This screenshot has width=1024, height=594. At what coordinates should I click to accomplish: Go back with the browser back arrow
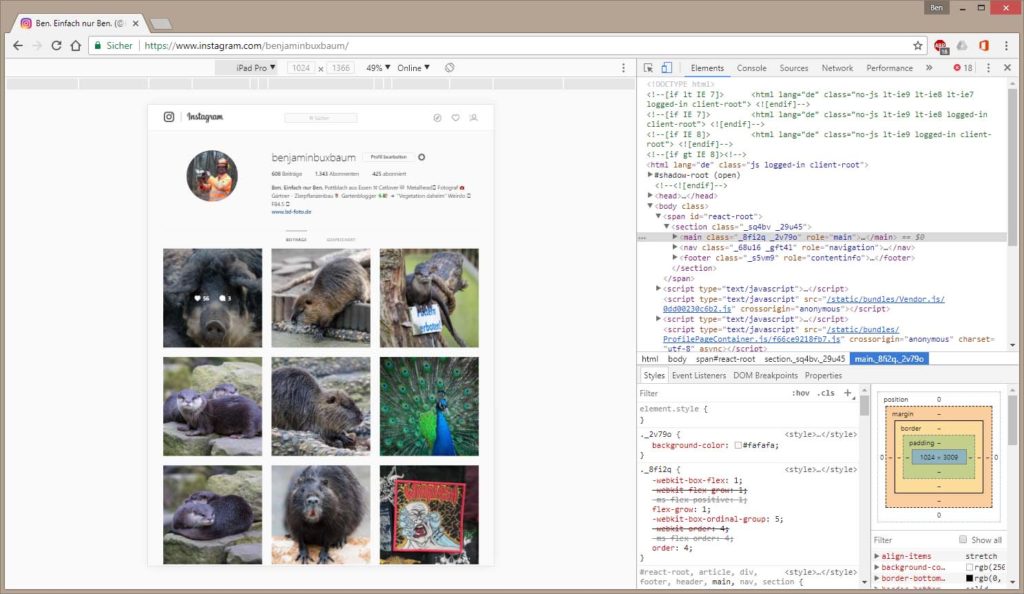18,46
